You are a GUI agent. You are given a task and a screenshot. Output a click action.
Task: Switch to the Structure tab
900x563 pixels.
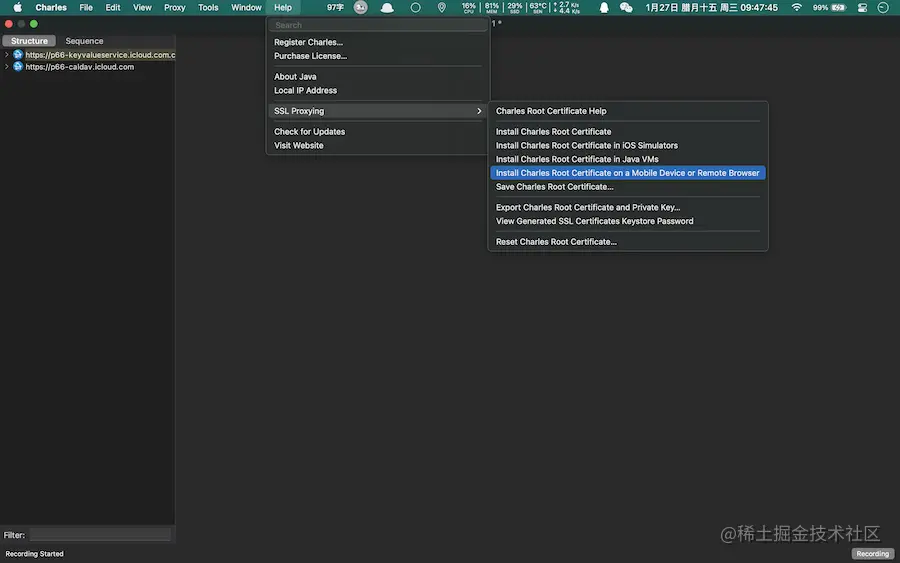pyautogui.click(x=29, y=41)
